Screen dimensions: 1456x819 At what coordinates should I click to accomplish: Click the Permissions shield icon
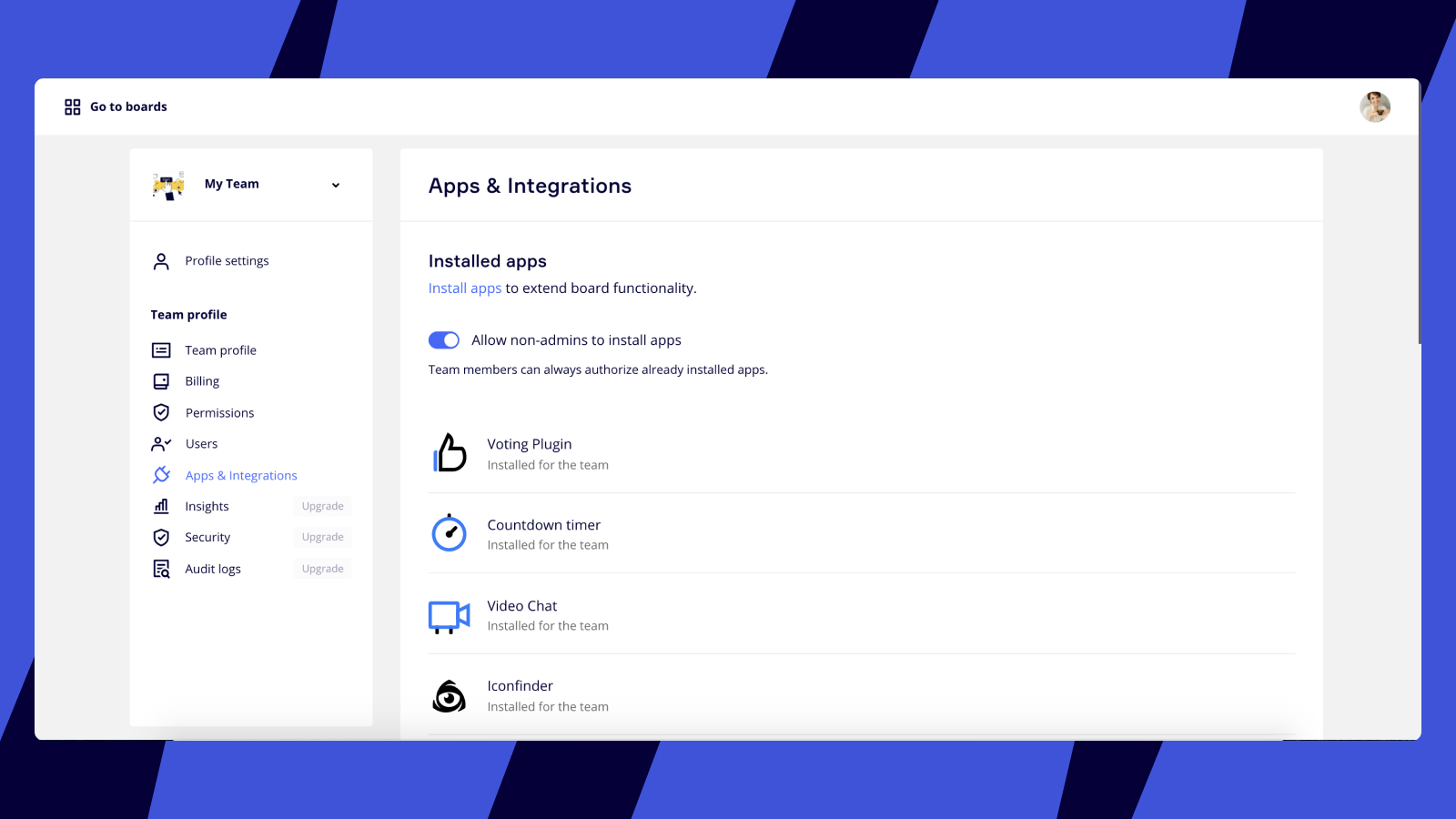point(161,412)
